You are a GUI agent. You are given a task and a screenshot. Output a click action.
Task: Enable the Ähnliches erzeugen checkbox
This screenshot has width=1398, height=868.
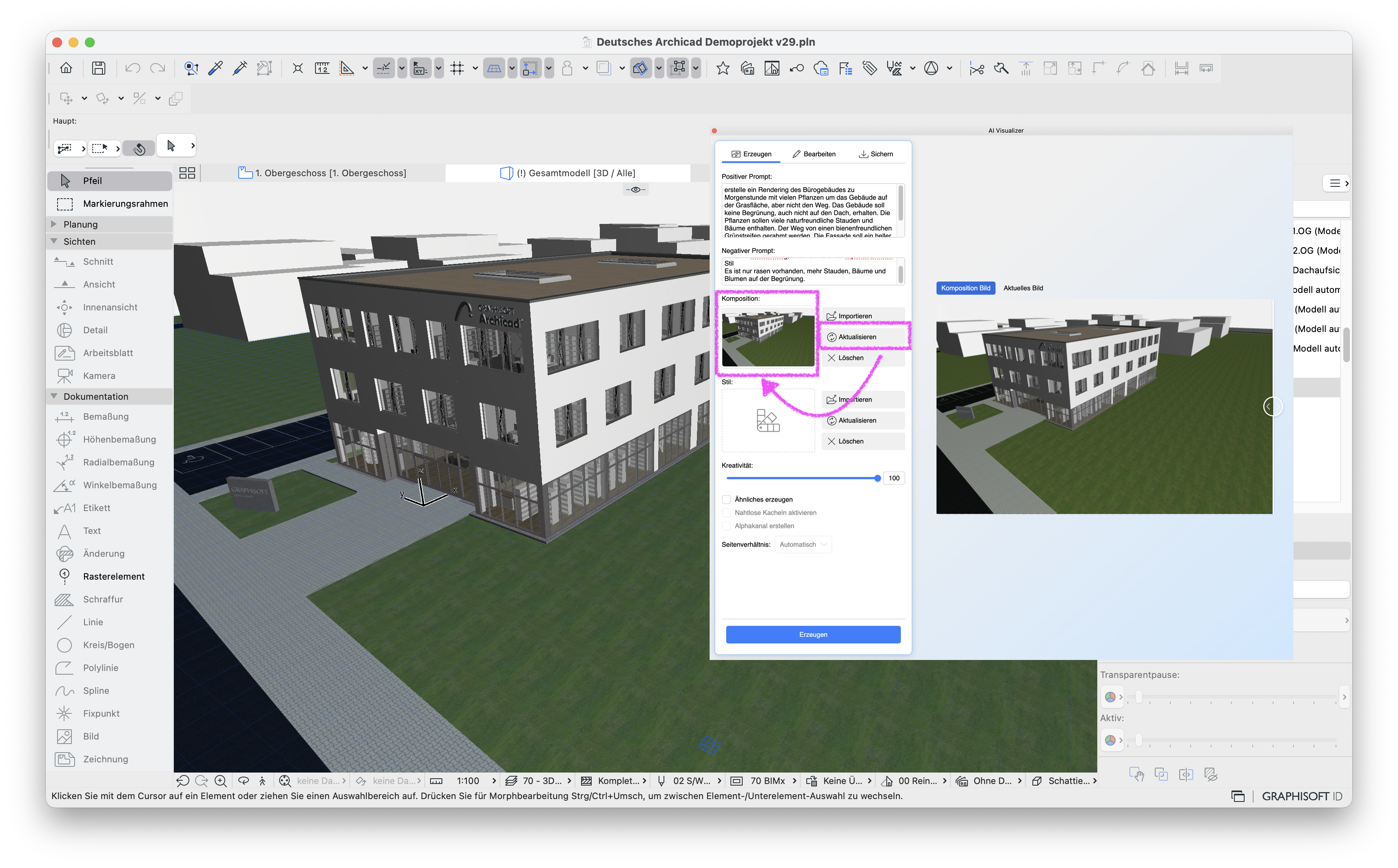click(726, 499)
